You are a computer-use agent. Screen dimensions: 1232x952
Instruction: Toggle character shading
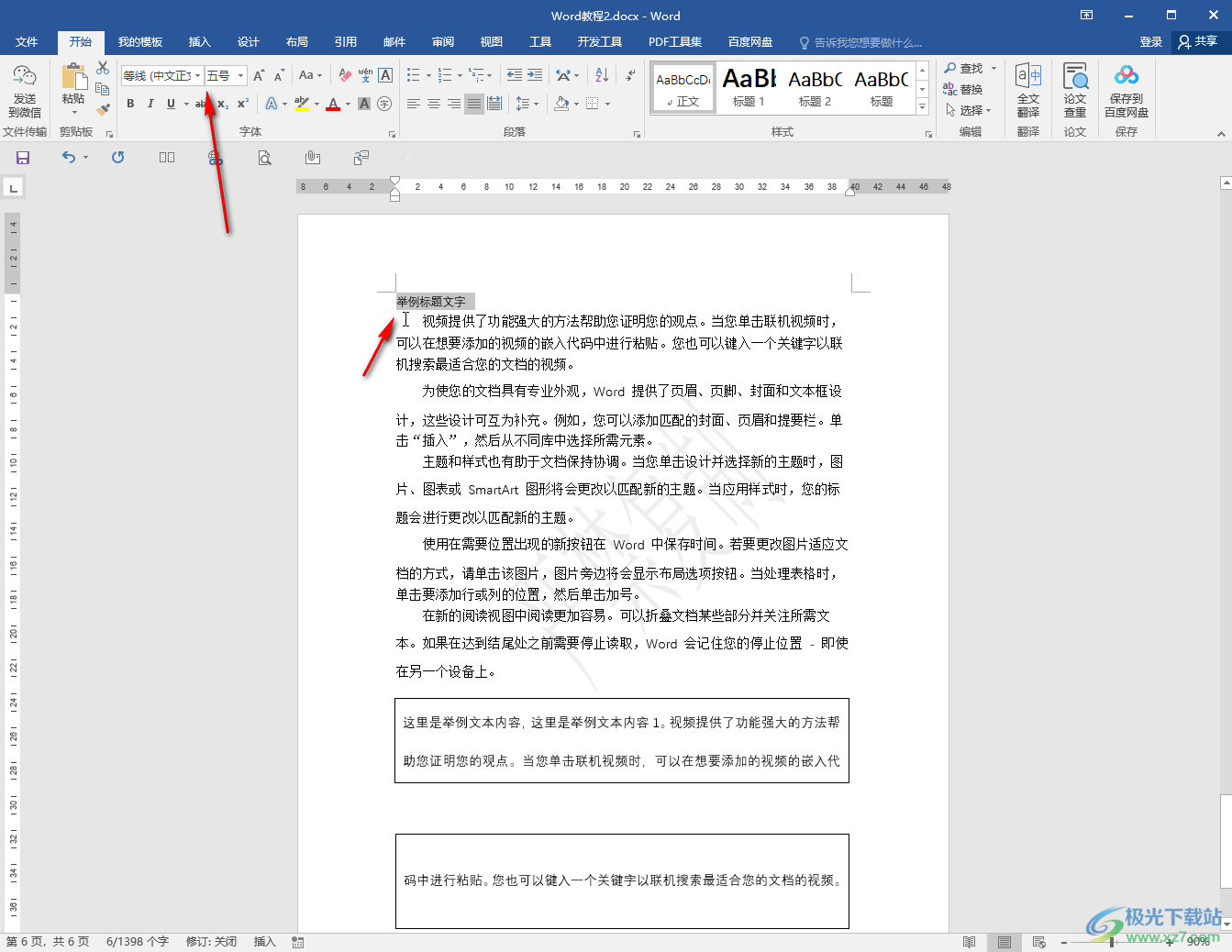coord(364,104)
